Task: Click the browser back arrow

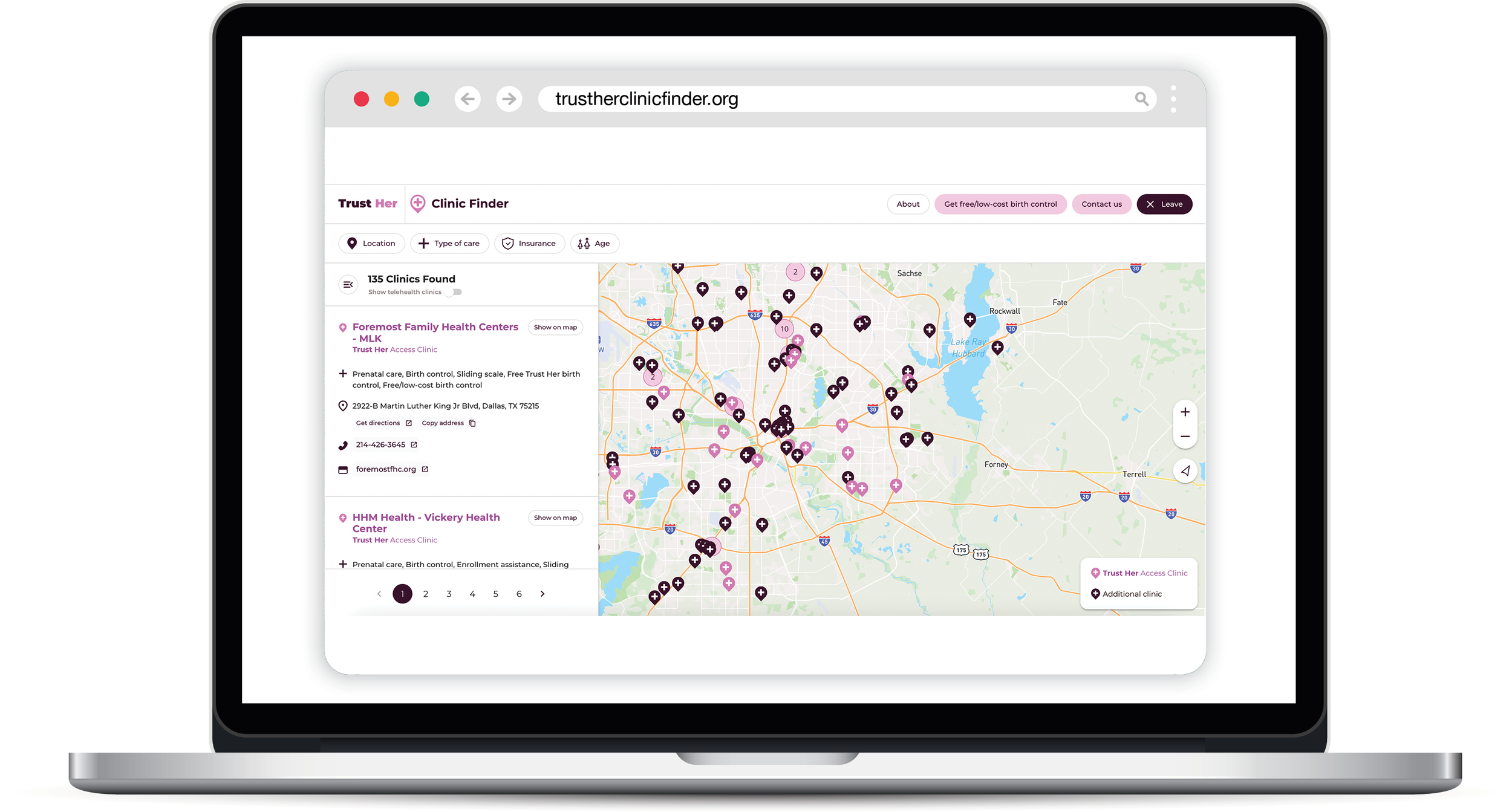Action: pyautogui.click(x=468, y=99)
